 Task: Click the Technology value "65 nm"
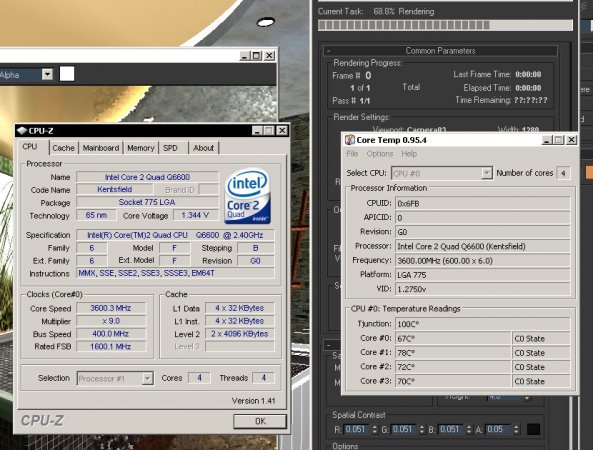(x=96, y=215)
